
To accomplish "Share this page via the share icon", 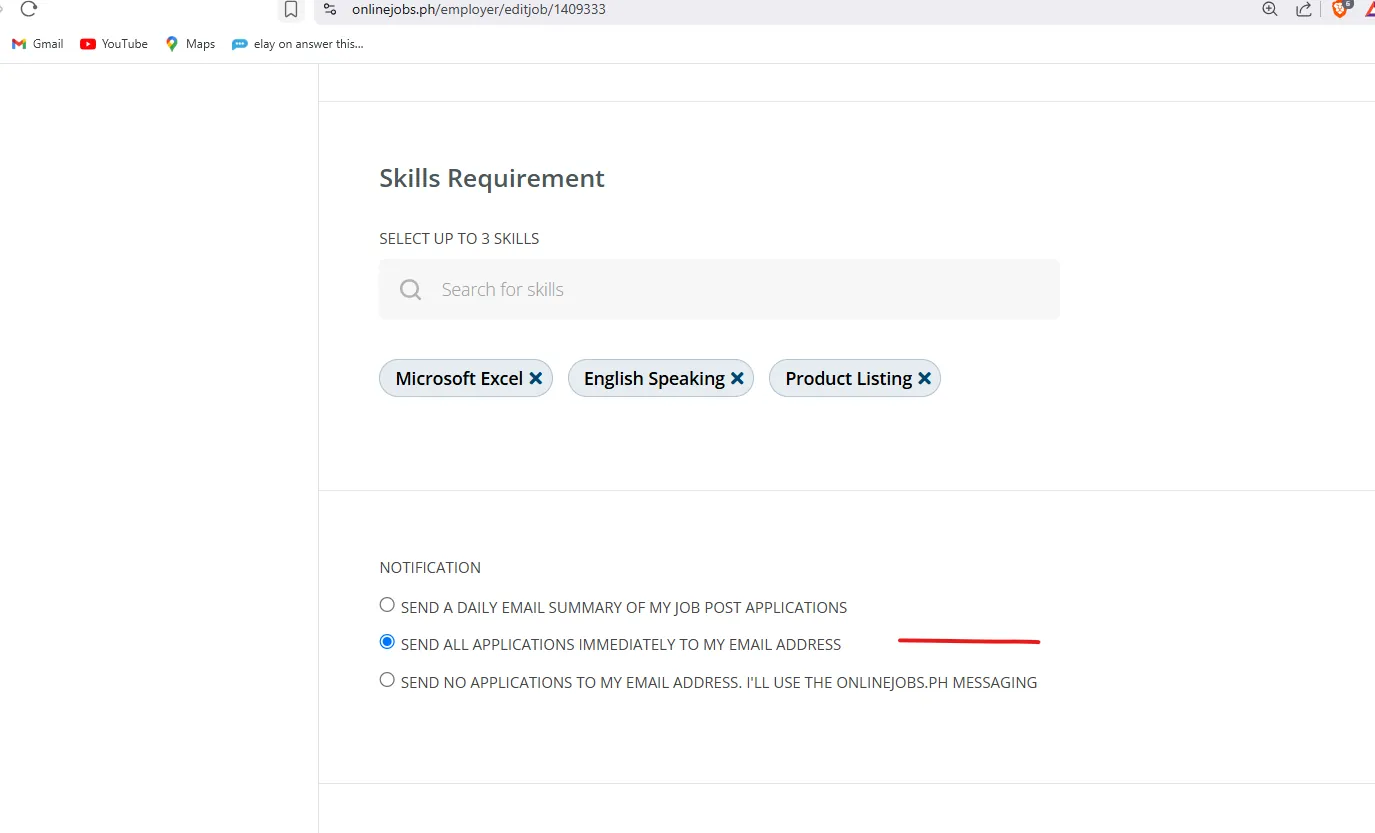I will 1304,9.
